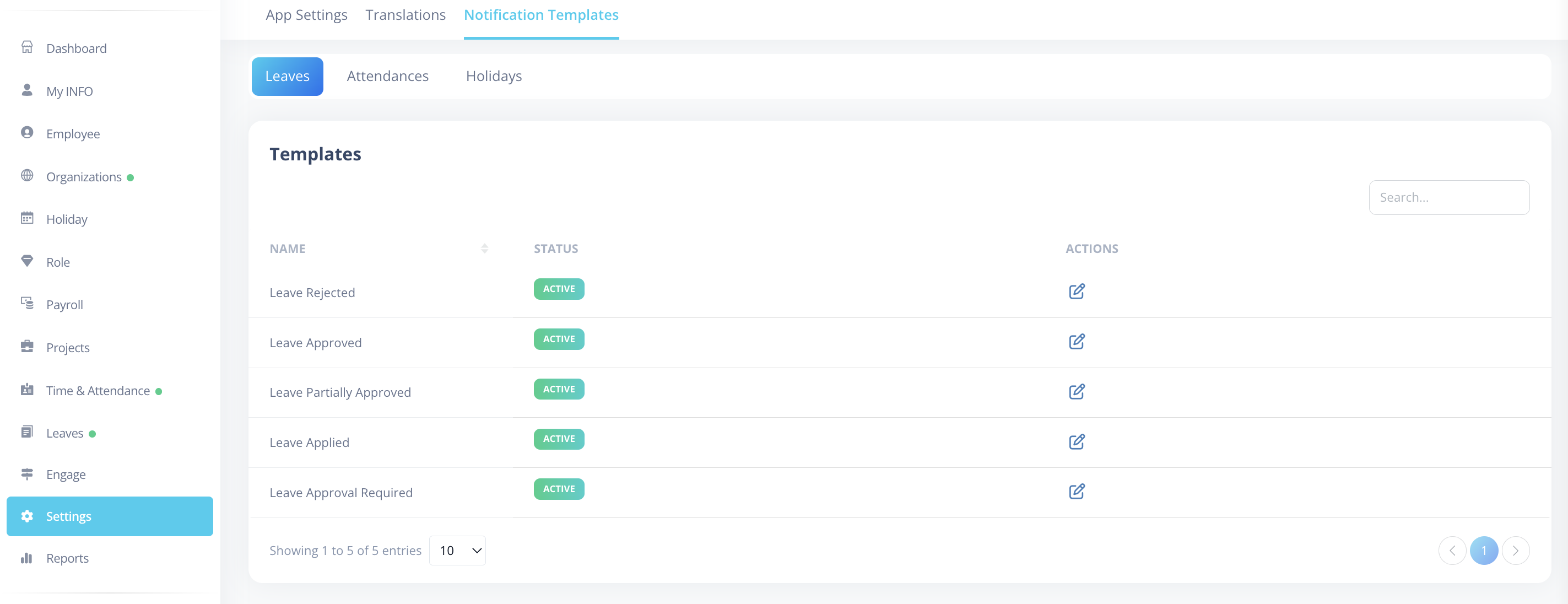Click the Leave Approved name cell
The width and height of the screenshot is (1568, 604).
coord(315,343)
